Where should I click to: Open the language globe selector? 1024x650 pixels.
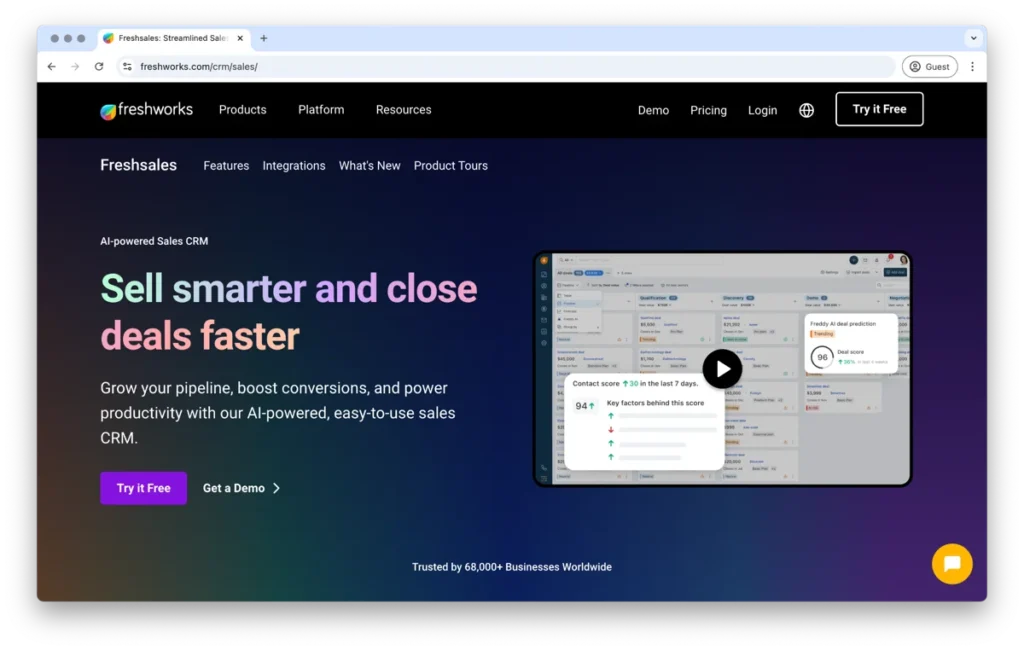tap(807, 110)
